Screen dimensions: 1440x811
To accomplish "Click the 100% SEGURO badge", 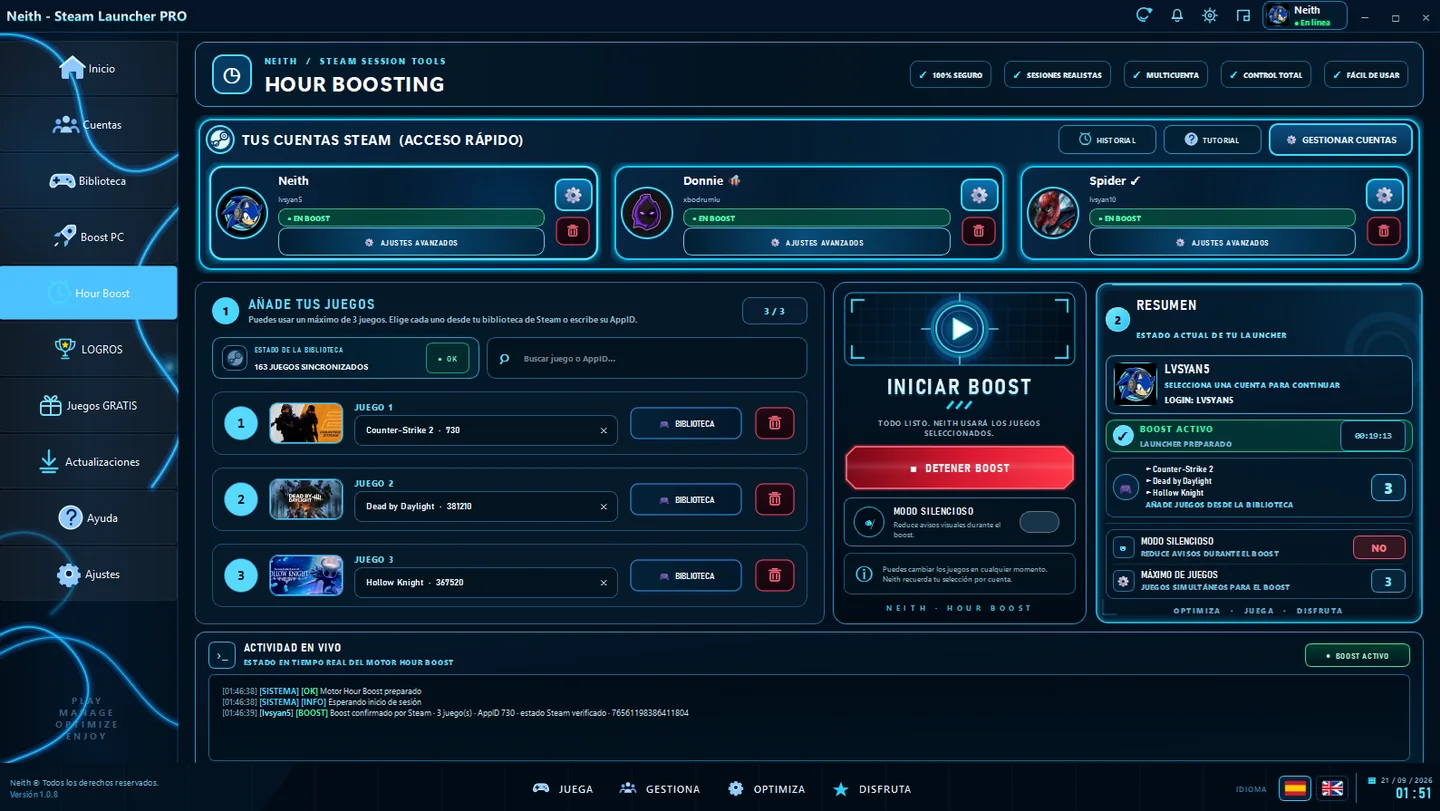I will (x=950, y=75).
